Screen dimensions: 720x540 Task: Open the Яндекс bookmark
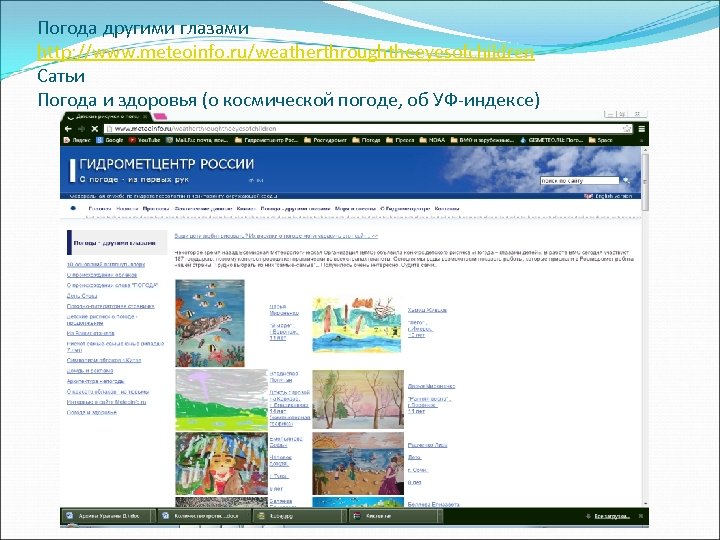tap(77, 140)
